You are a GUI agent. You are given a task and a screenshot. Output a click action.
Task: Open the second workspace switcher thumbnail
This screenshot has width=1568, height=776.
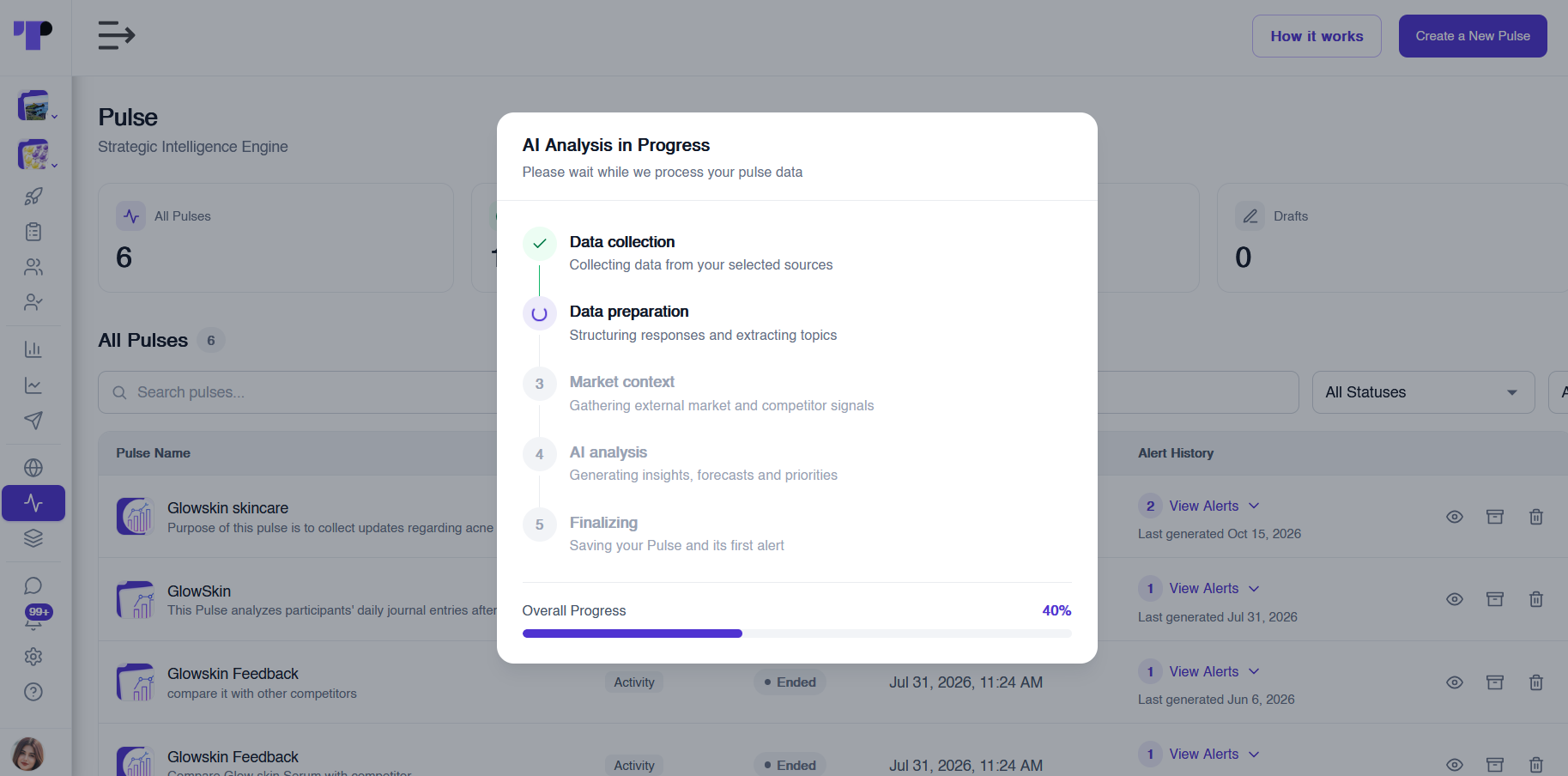coord(33,155)
